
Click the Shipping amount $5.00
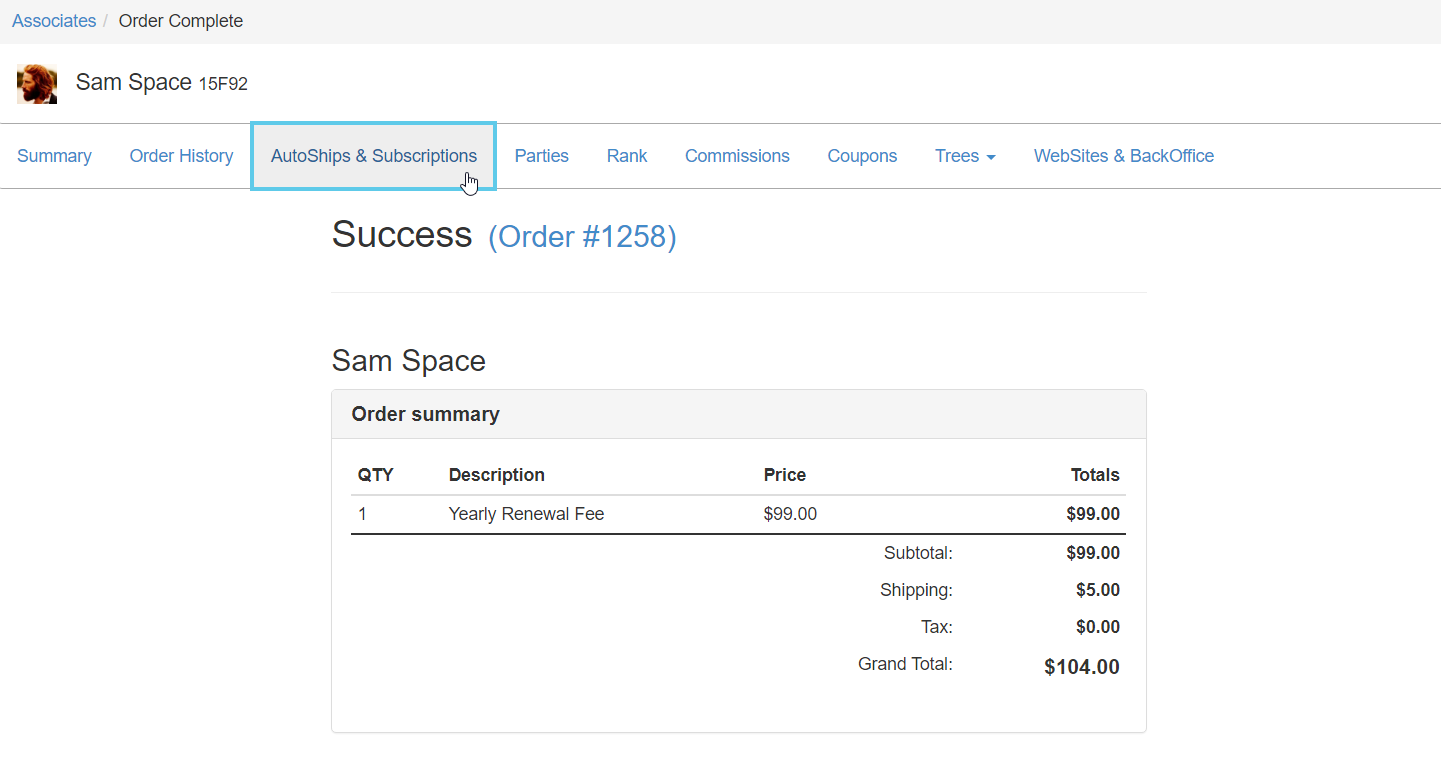[1097, 590]
